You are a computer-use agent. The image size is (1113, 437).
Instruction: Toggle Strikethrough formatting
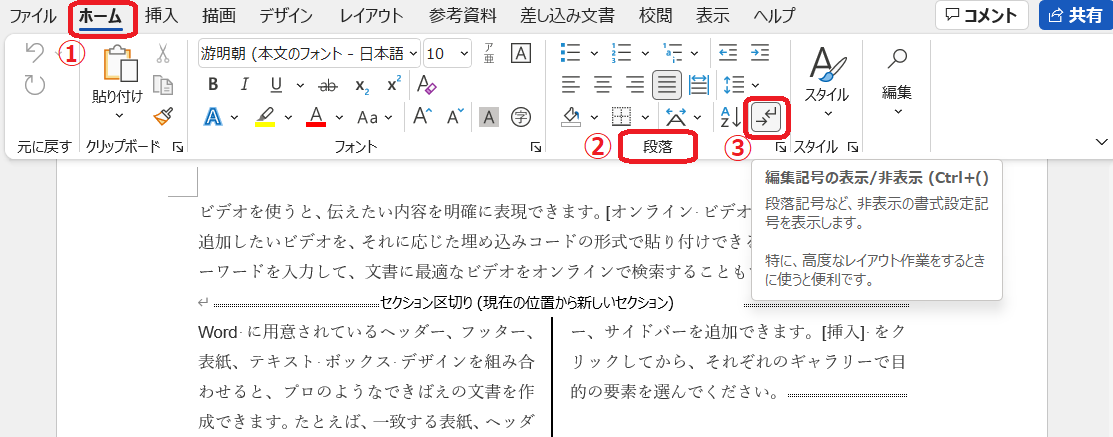pos(328,85)
